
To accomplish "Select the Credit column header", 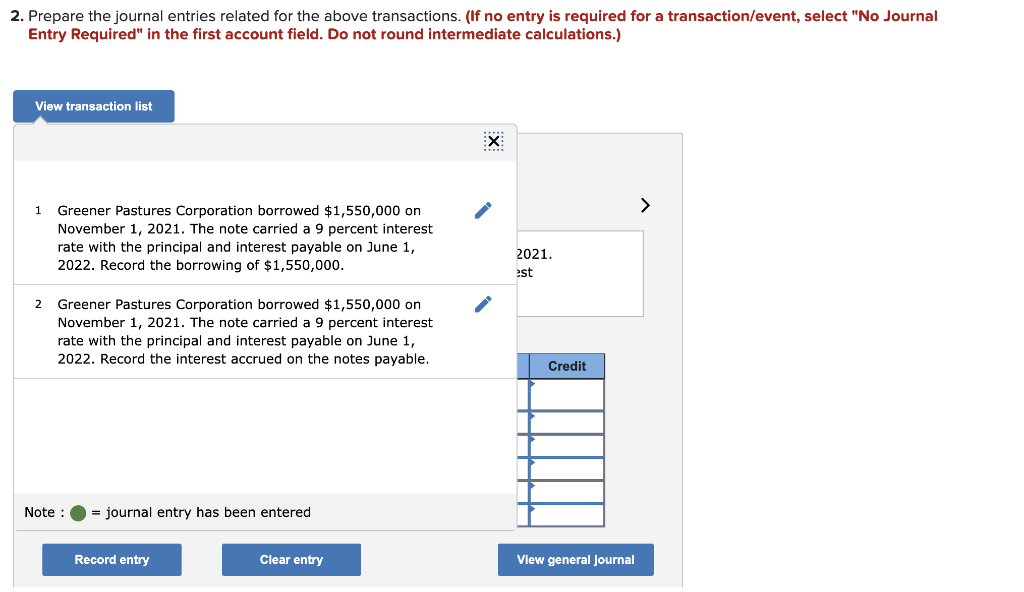I will pyautogui.click(x=565, y=366).
